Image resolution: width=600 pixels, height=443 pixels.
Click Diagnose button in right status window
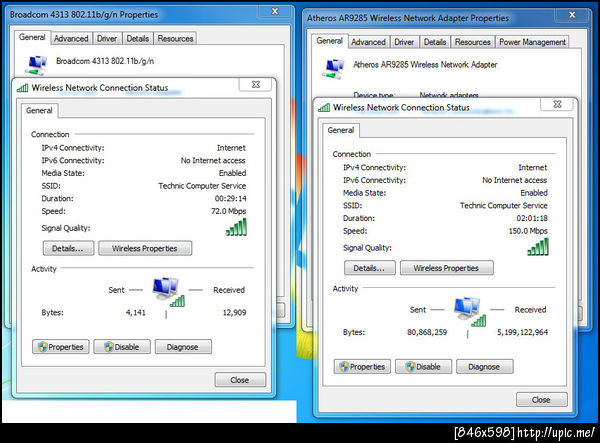pos(484,366)
